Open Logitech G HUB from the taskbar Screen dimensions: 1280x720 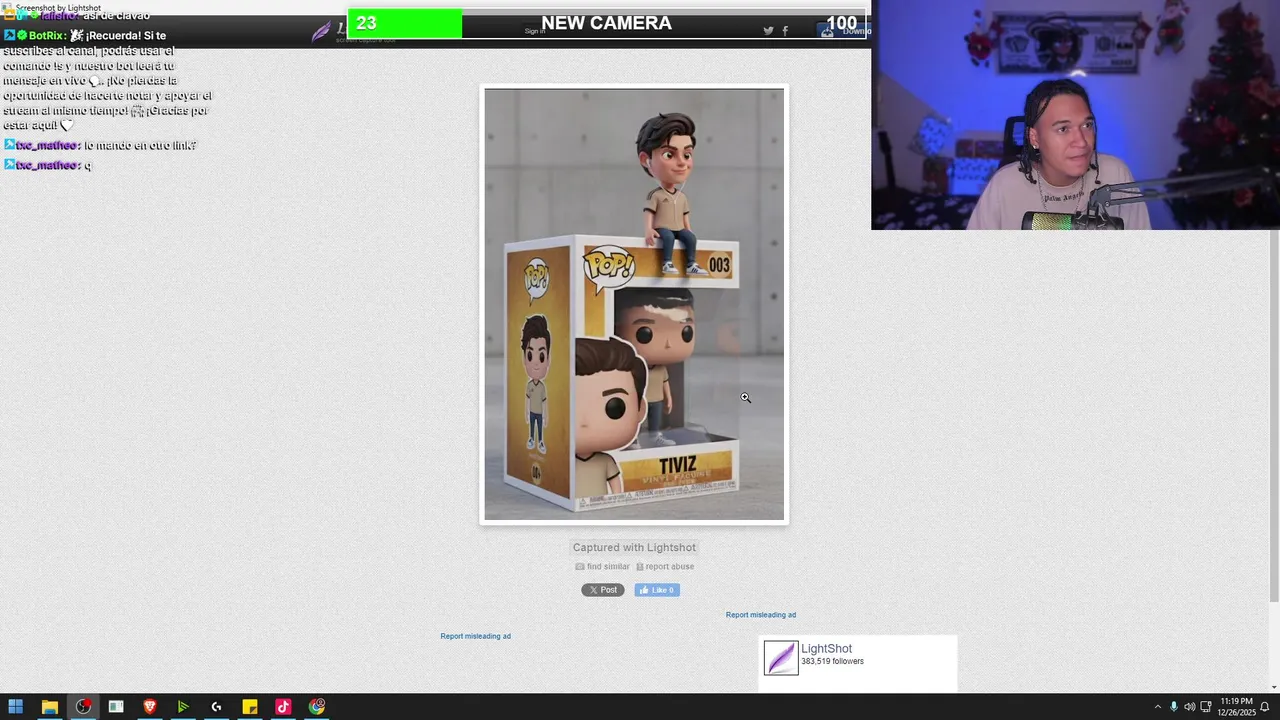216,707
